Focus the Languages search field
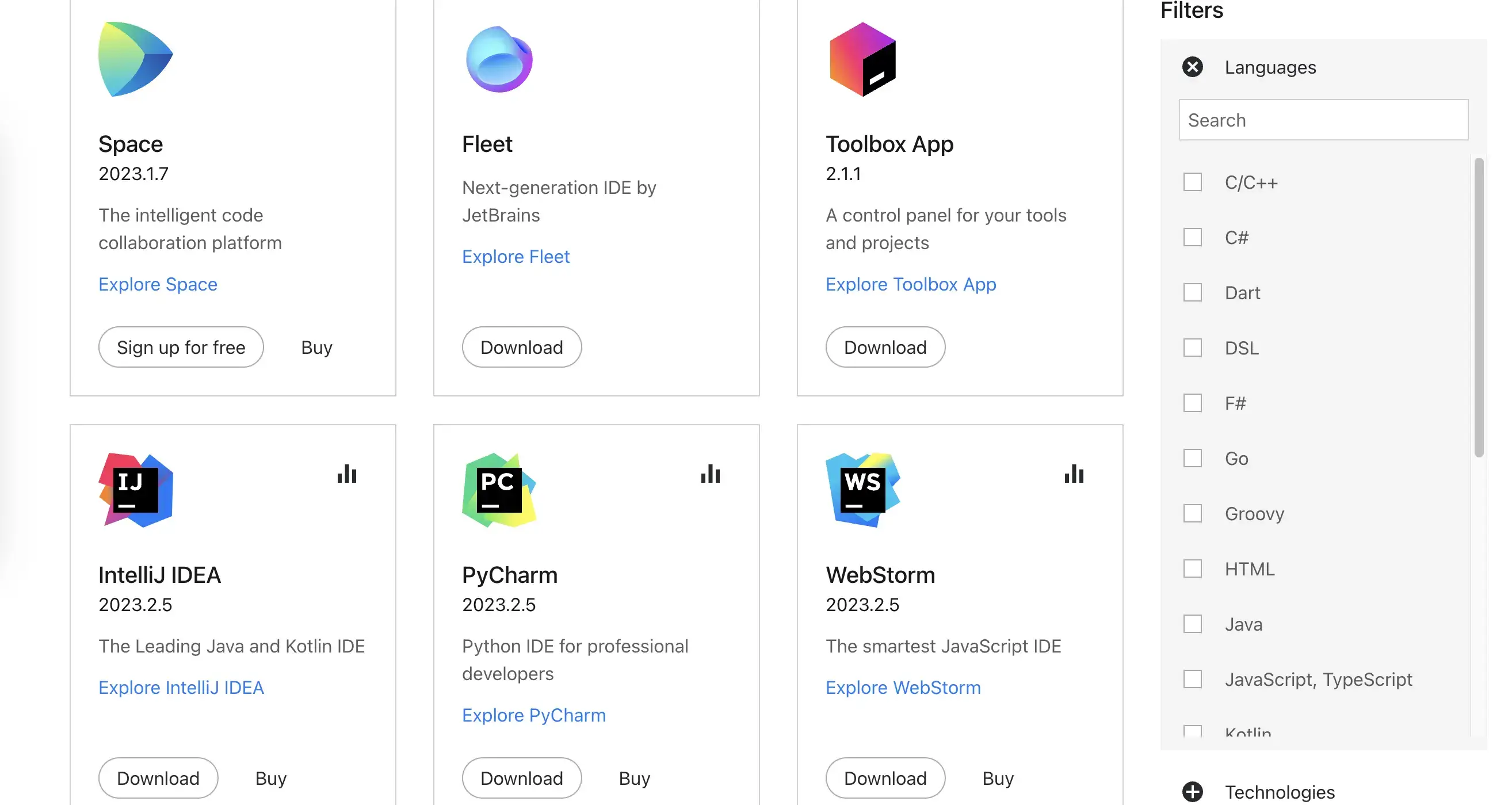Image resolution: width=1512 pixels, height=805 pixels. [x=1323, y=120]
